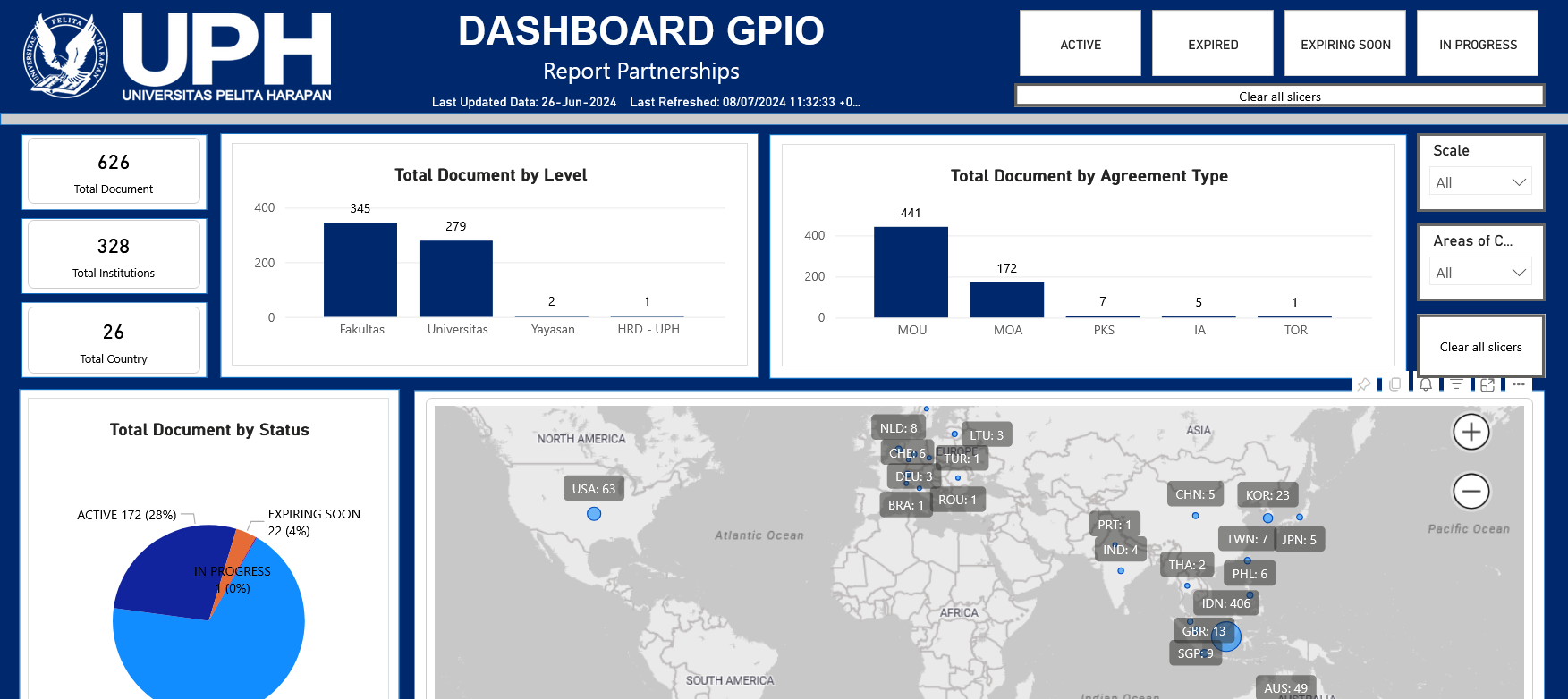The image size is (1568, 699).
Task: Select the PKS bar in Agreement chart
Action: coord(1103,316)
